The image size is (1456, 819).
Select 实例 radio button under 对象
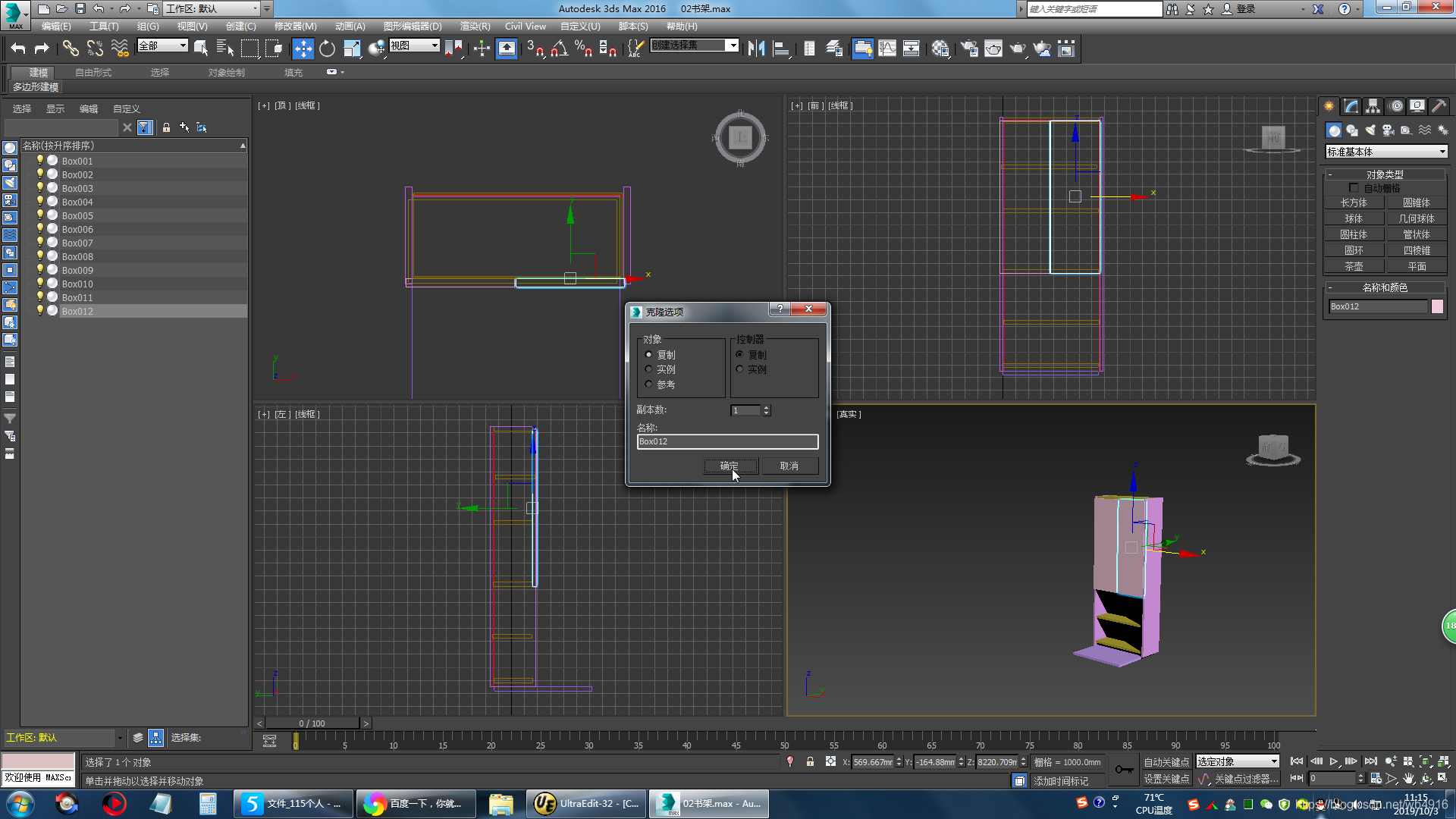649,369
